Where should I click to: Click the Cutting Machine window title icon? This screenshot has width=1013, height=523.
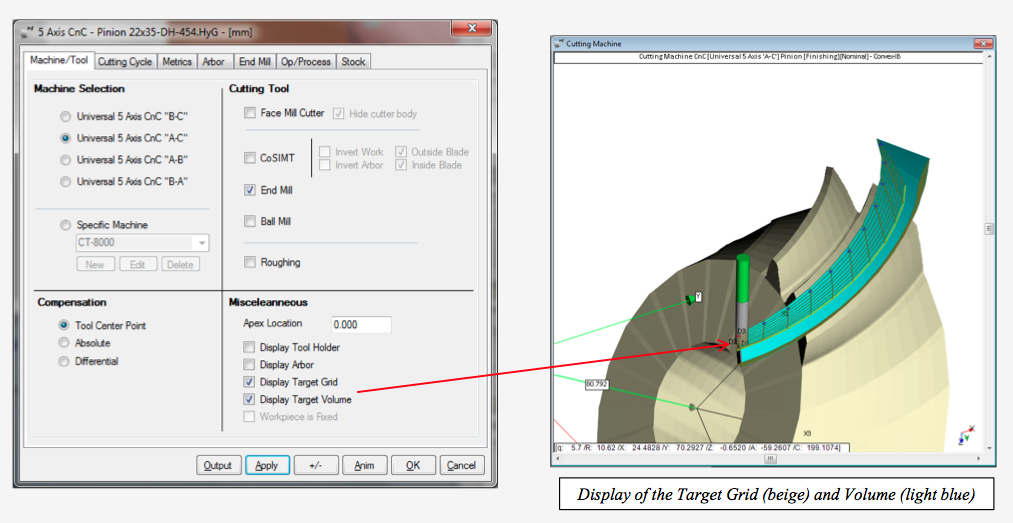click(559, 43)
